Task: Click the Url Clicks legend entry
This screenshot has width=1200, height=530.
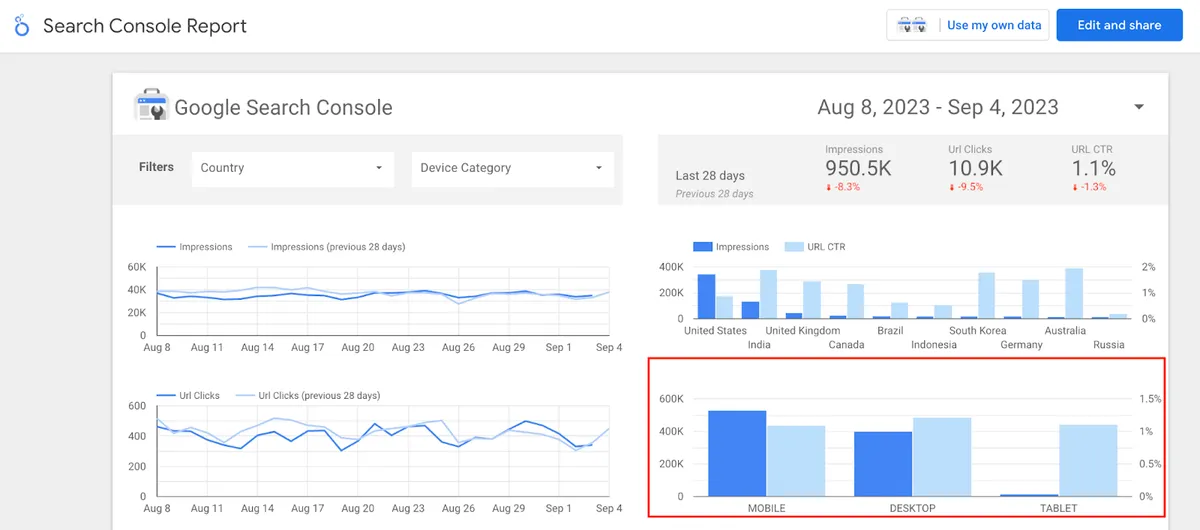Action: pyautogui.click(x=188, y=396)
